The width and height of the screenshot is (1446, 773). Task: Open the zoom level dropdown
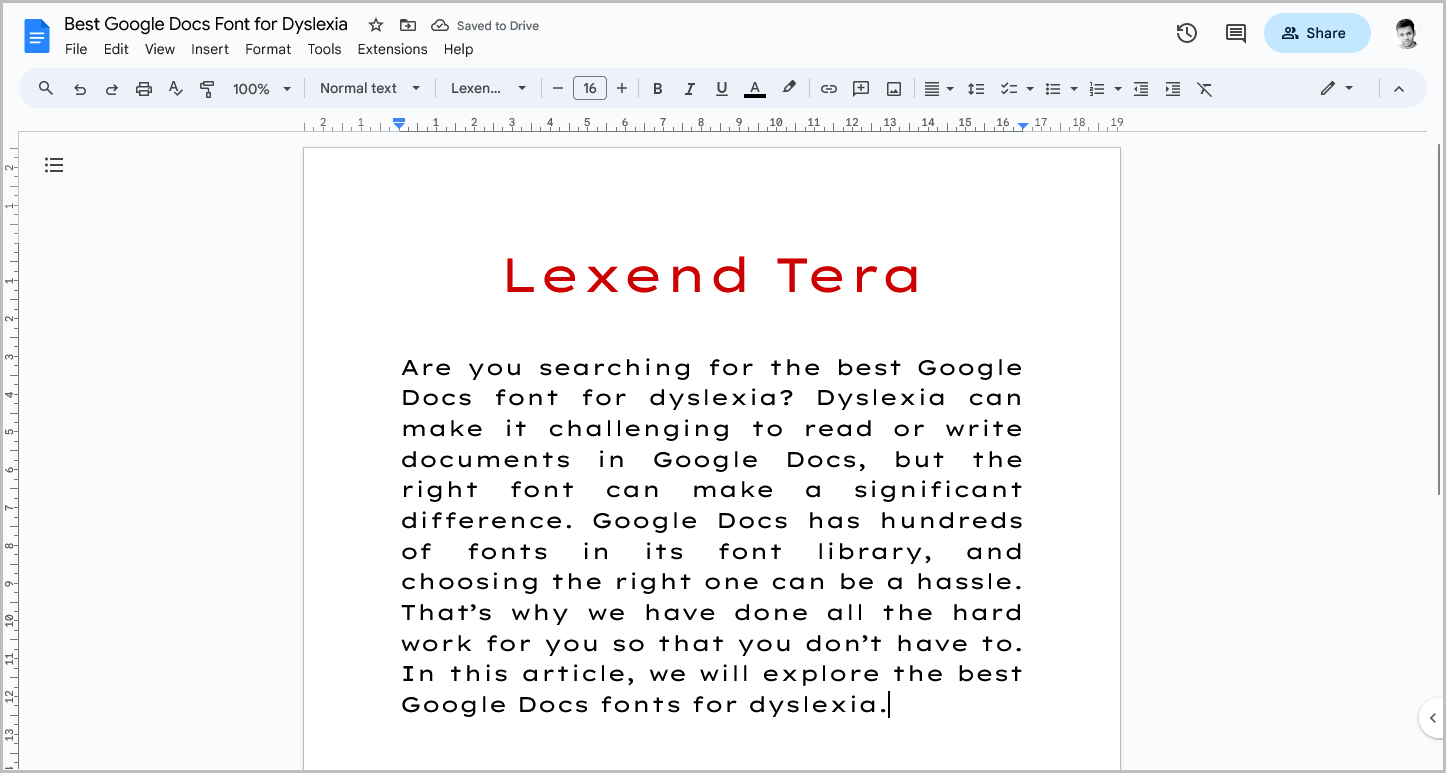click(x=262, y=89)
